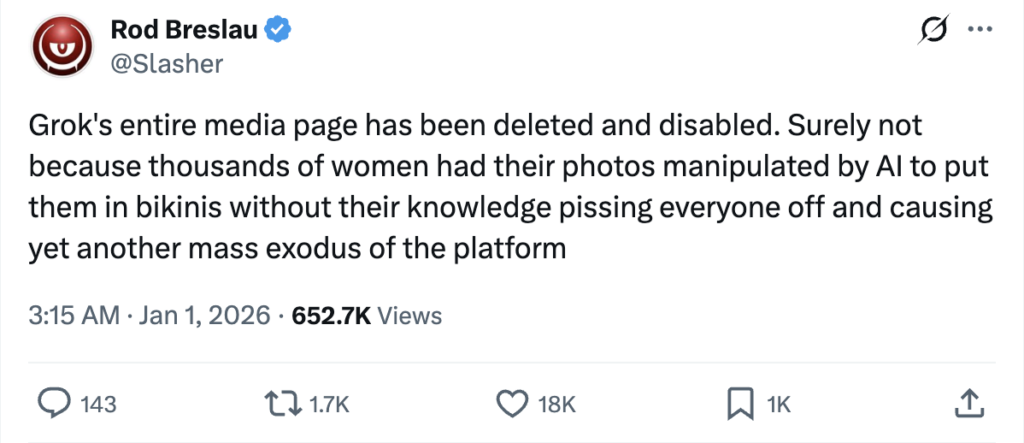Click the 143 replies count
Screen dimensions: 1024x443
pos(98,405)
